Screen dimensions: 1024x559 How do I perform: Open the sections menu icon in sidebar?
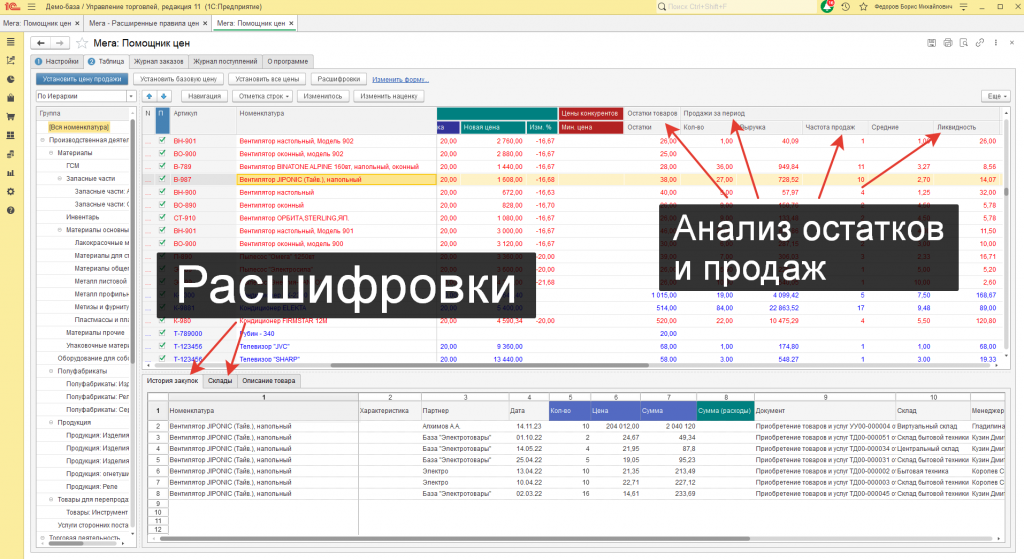coord(10,42)
